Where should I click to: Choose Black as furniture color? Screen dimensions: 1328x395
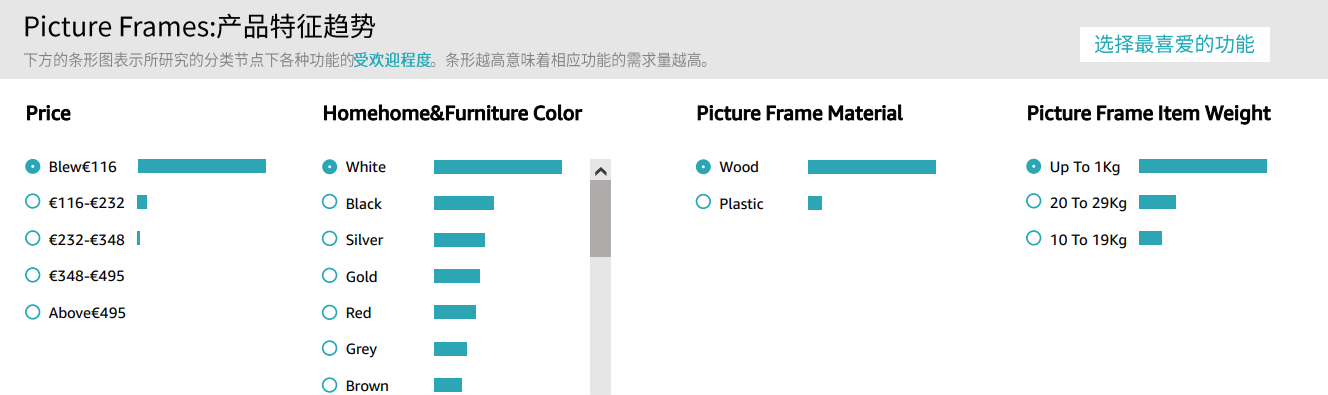pos(330,202)
